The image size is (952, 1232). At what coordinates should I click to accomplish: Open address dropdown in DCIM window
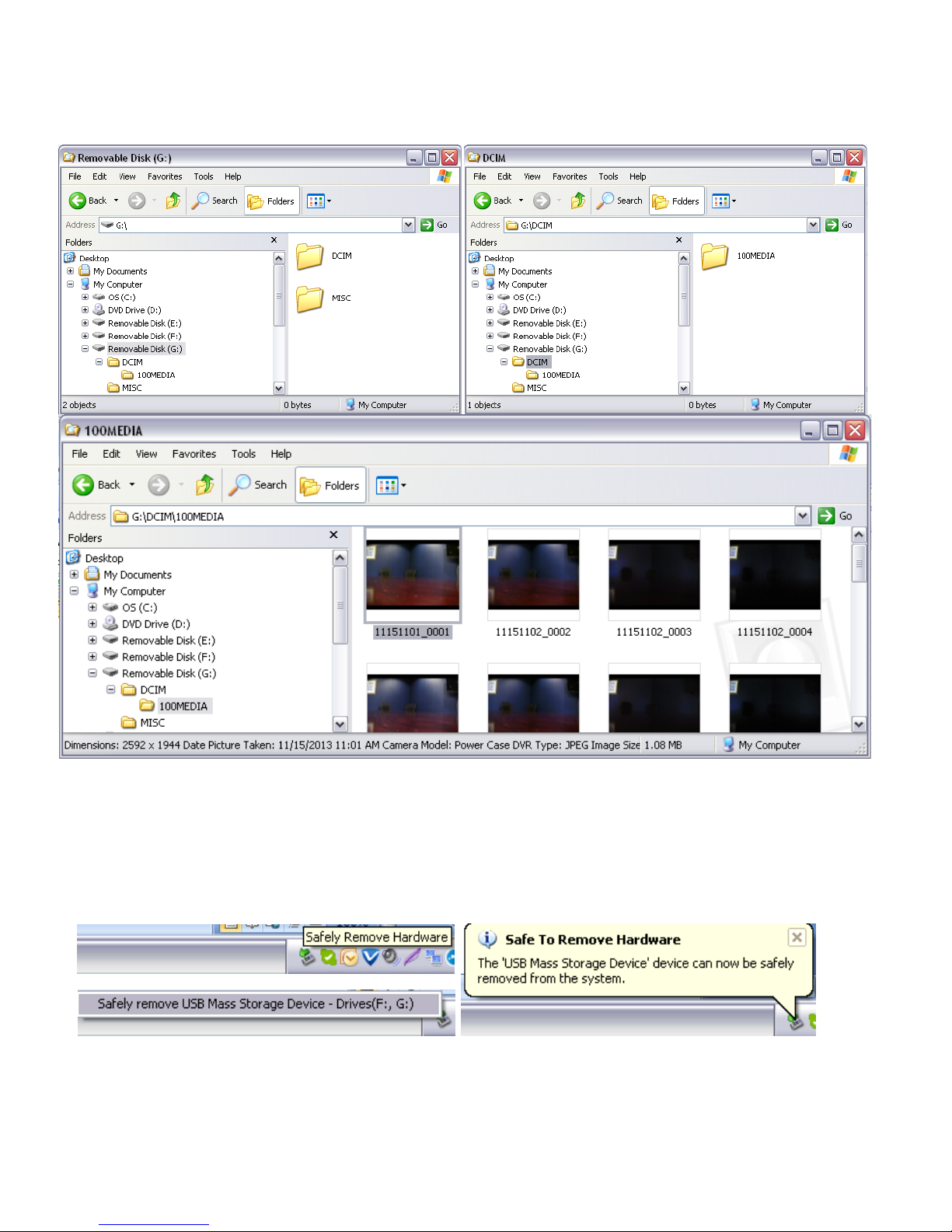point(813,225)
